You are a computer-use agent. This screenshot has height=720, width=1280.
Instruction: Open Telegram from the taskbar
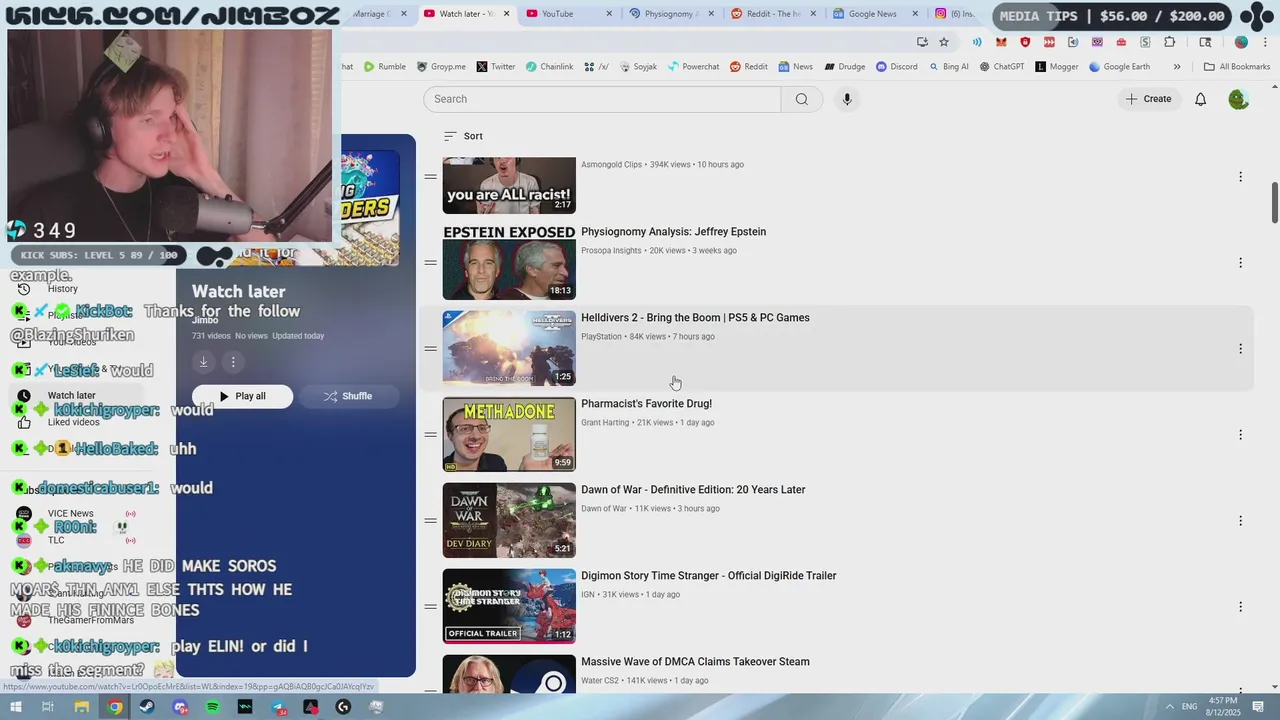(x=278, y=707)
